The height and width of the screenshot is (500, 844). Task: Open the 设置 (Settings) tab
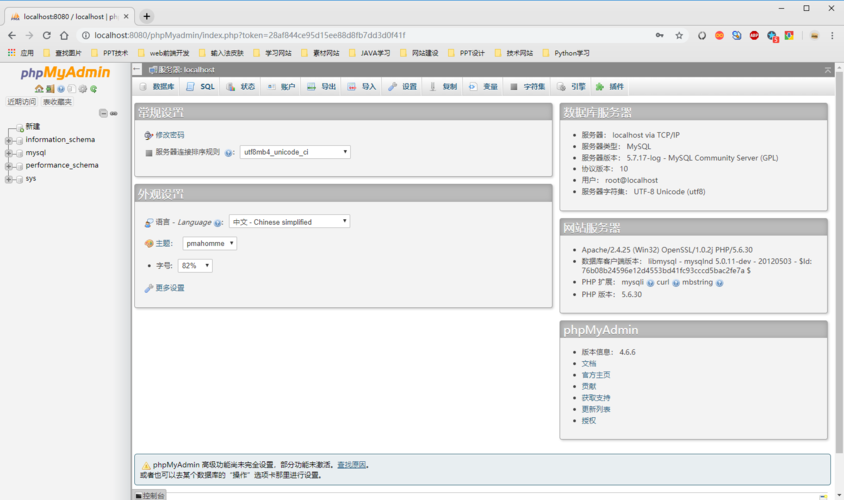pyautogui.click(x=402, y=87)
